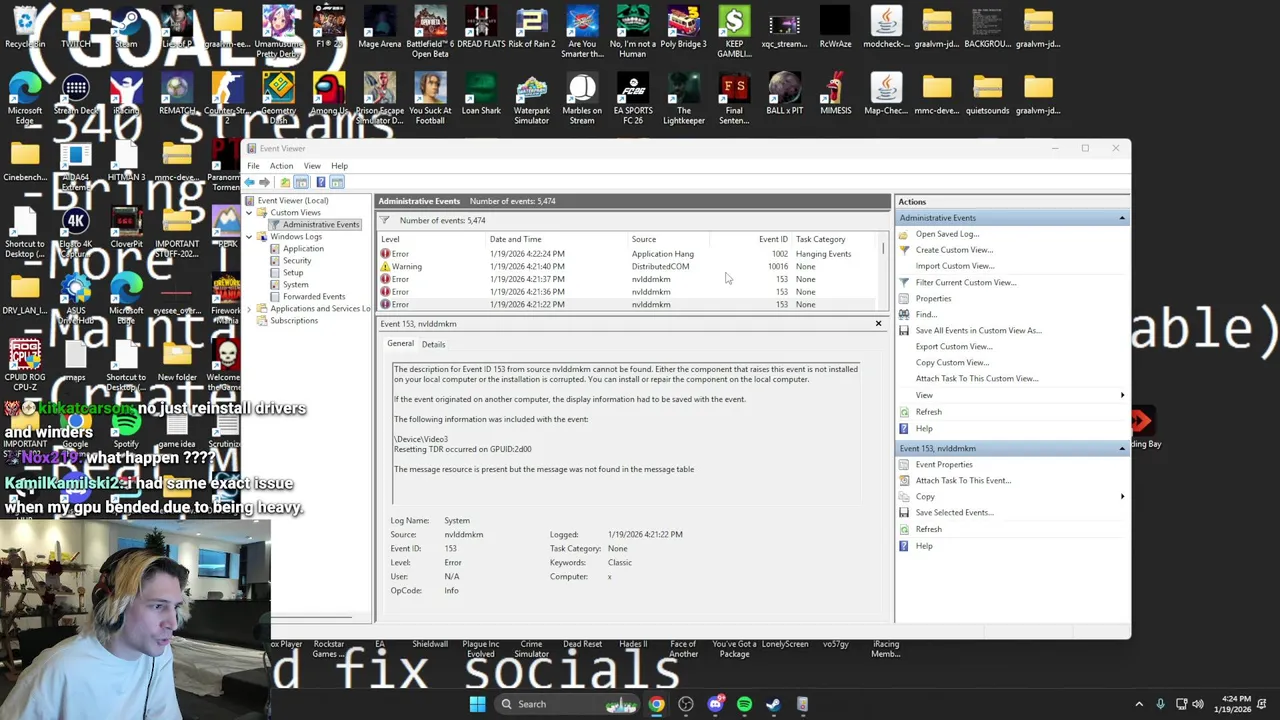This screenshot has height=720, width=1280.
Task: Sort events by Task Category column
Action: [835, 239]
